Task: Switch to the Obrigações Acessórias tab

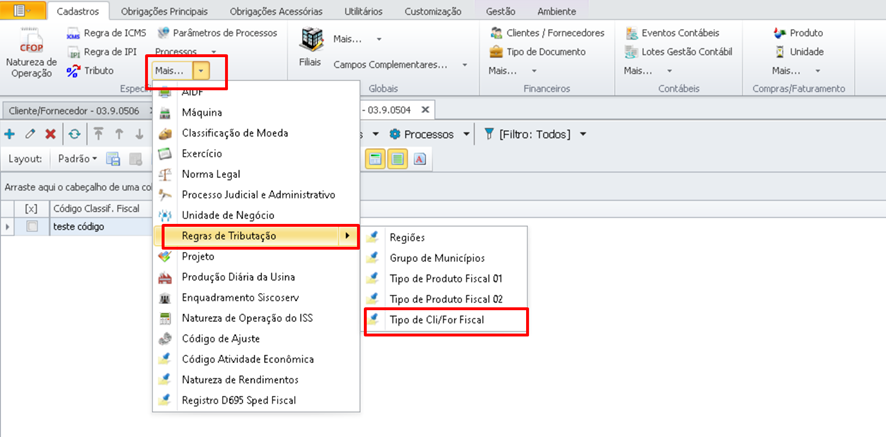Action: pos(276,11)
